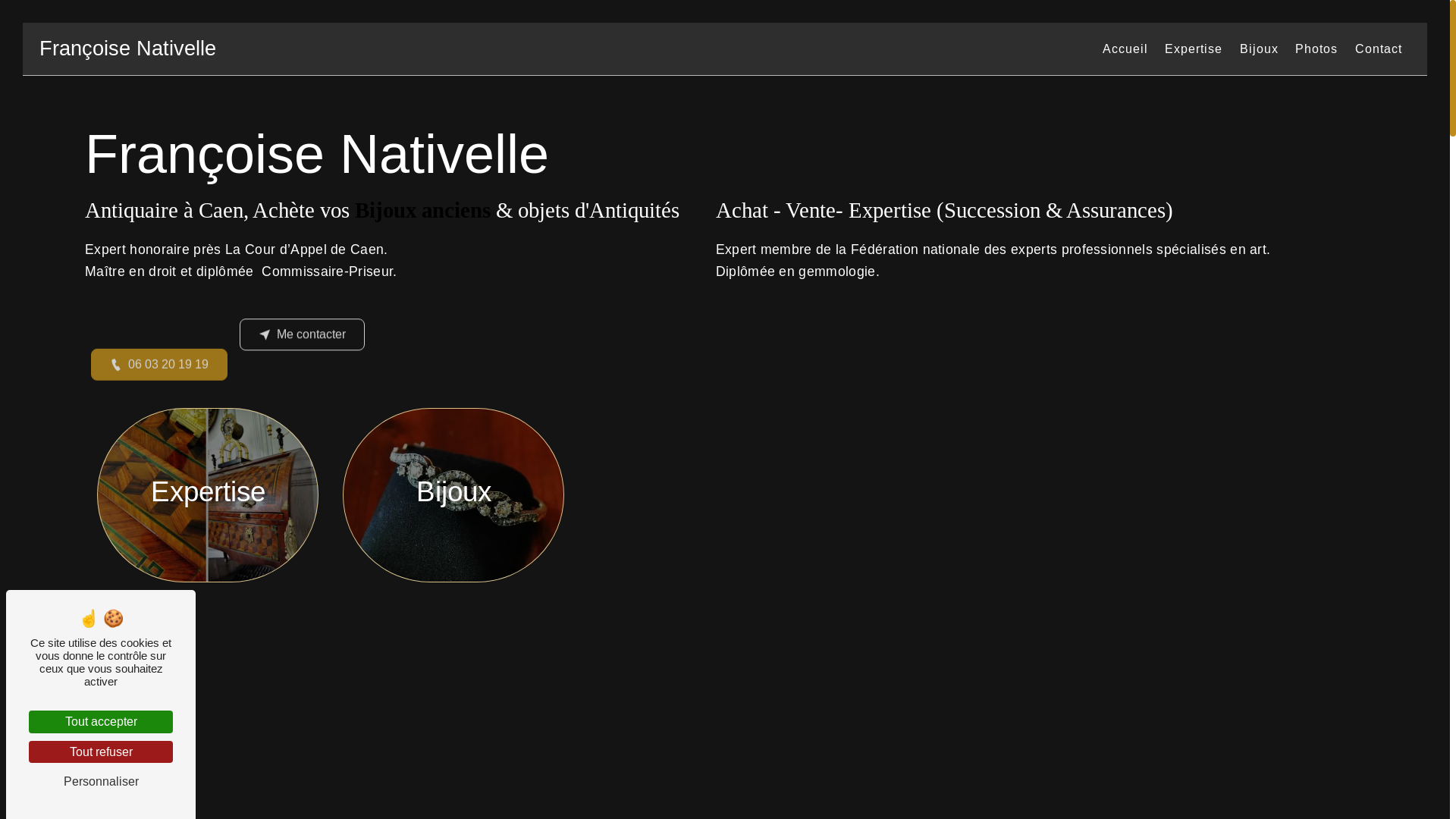Click the Françoise Nativelle site logo text
Viewport: 1456px width, 819px height.
click(x=127, y=49)
